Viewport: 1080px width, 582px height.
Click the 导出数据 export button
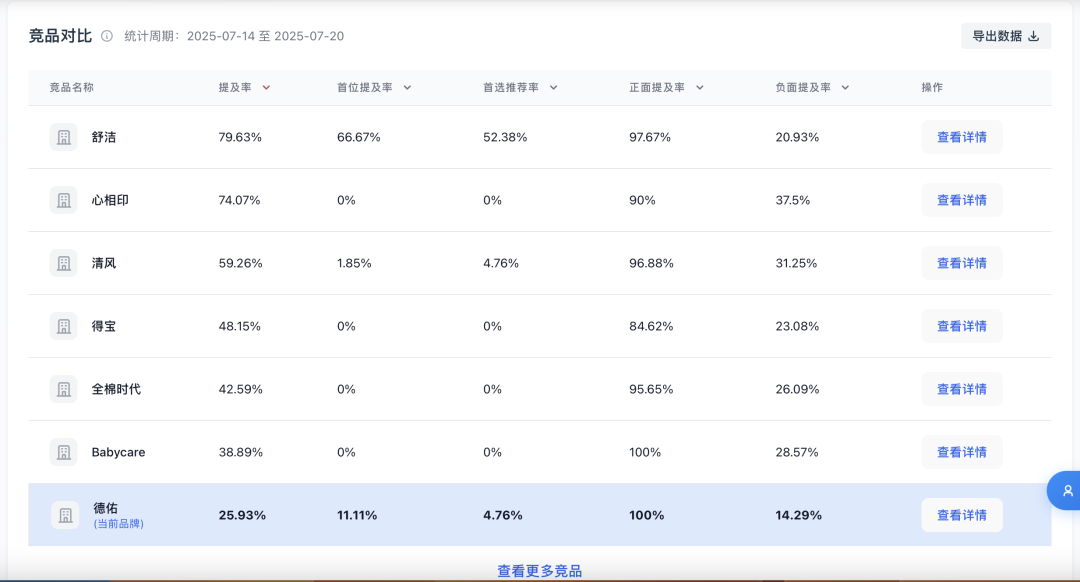pyautogui.click(x=1006, y=36)
